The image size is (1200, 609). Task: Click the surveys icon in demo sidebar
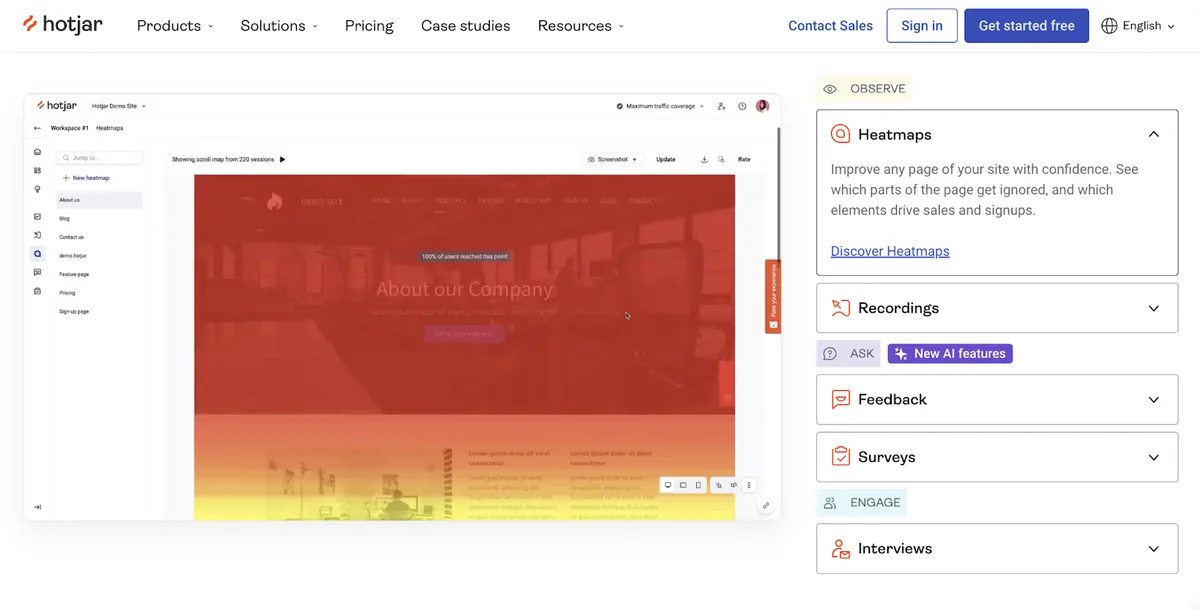38,291
